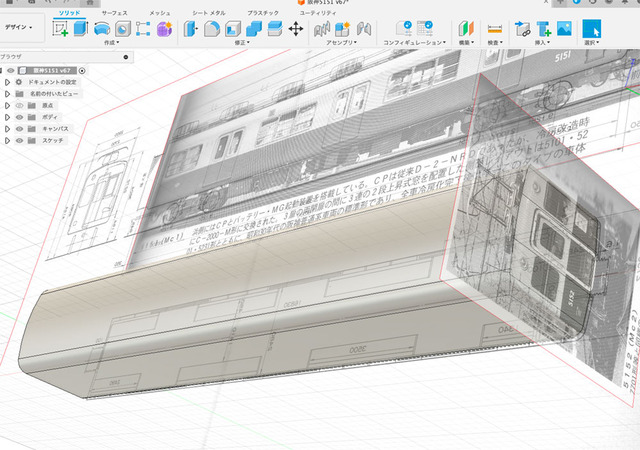Switch to the メッシュ tab
Screen dimensions: 640x450
click(x=160, y=13)
